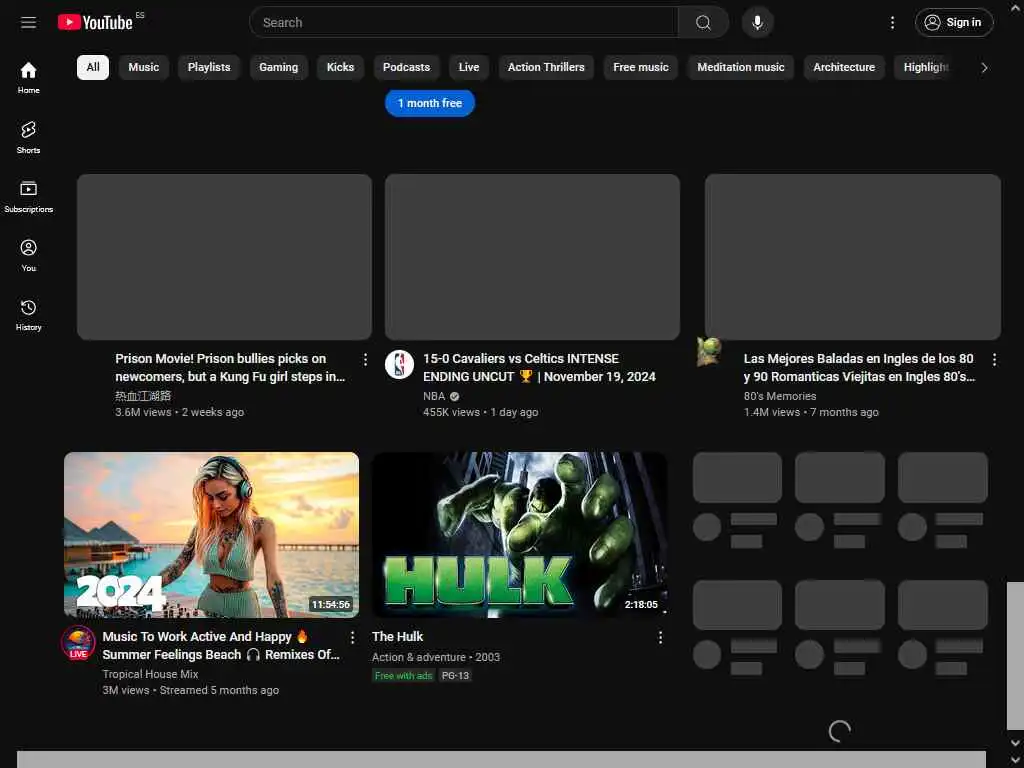
Task: Open Tropical House Mix channel name
Action: click(150, 674)
